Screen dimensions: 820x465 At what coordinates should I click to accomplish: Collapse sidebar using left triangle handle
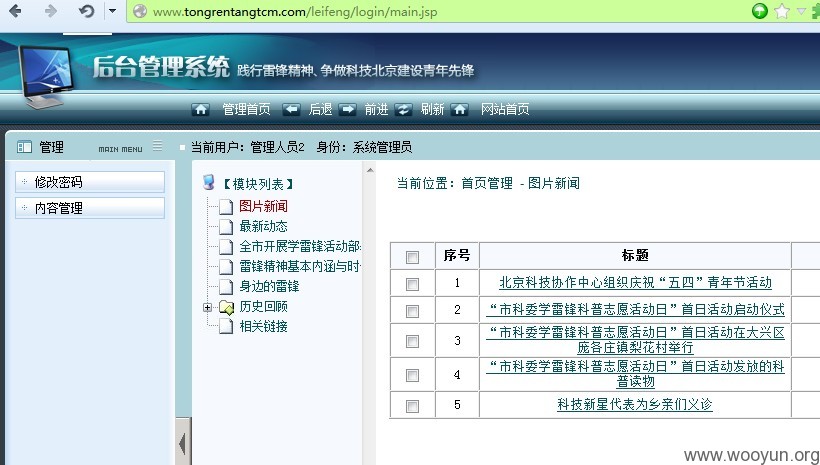point(183,445)
